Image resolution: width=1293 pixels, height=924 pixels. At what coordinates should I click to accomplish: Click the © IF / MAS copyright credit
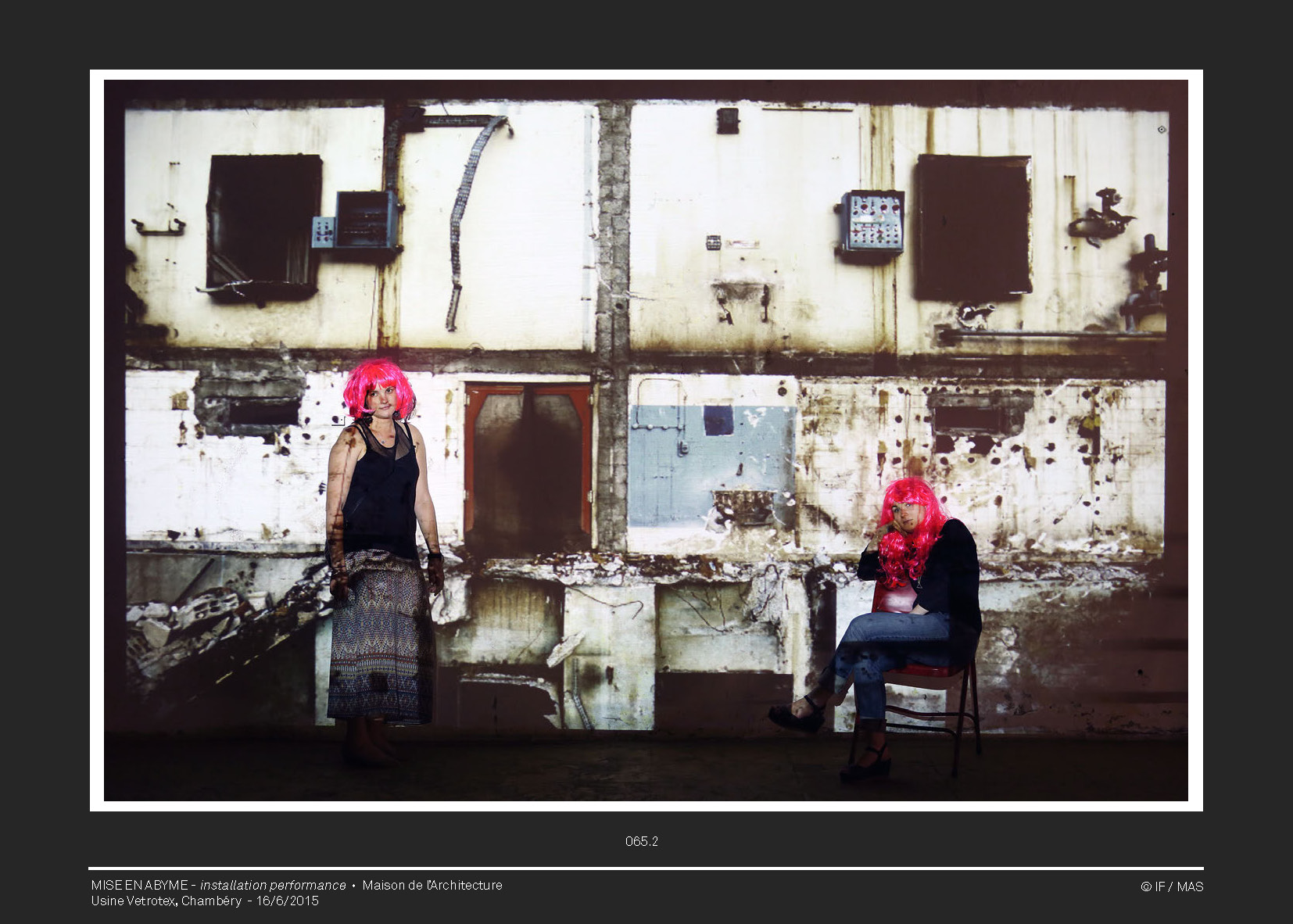point(1171,886)
